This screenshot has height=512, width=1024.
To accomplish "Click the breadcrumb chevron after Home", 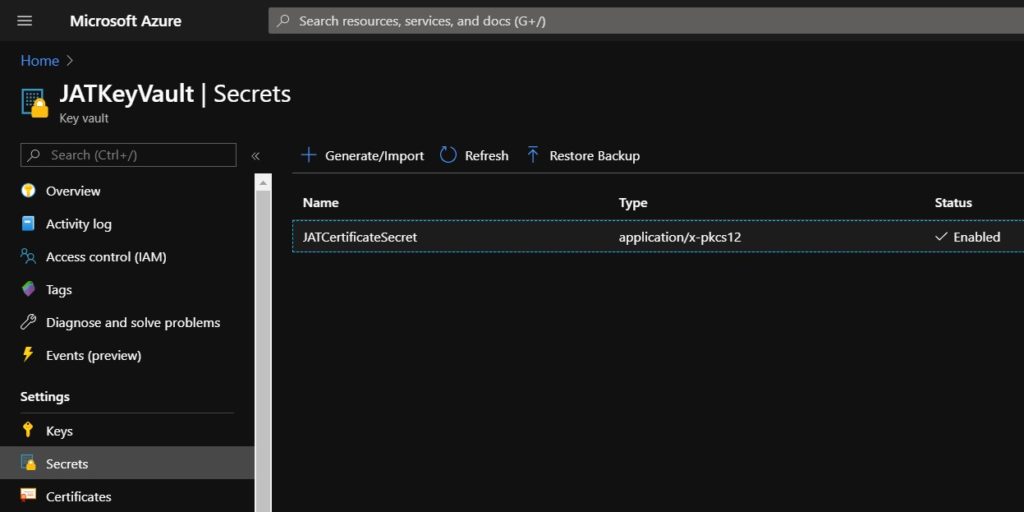I will coord(71,61).
